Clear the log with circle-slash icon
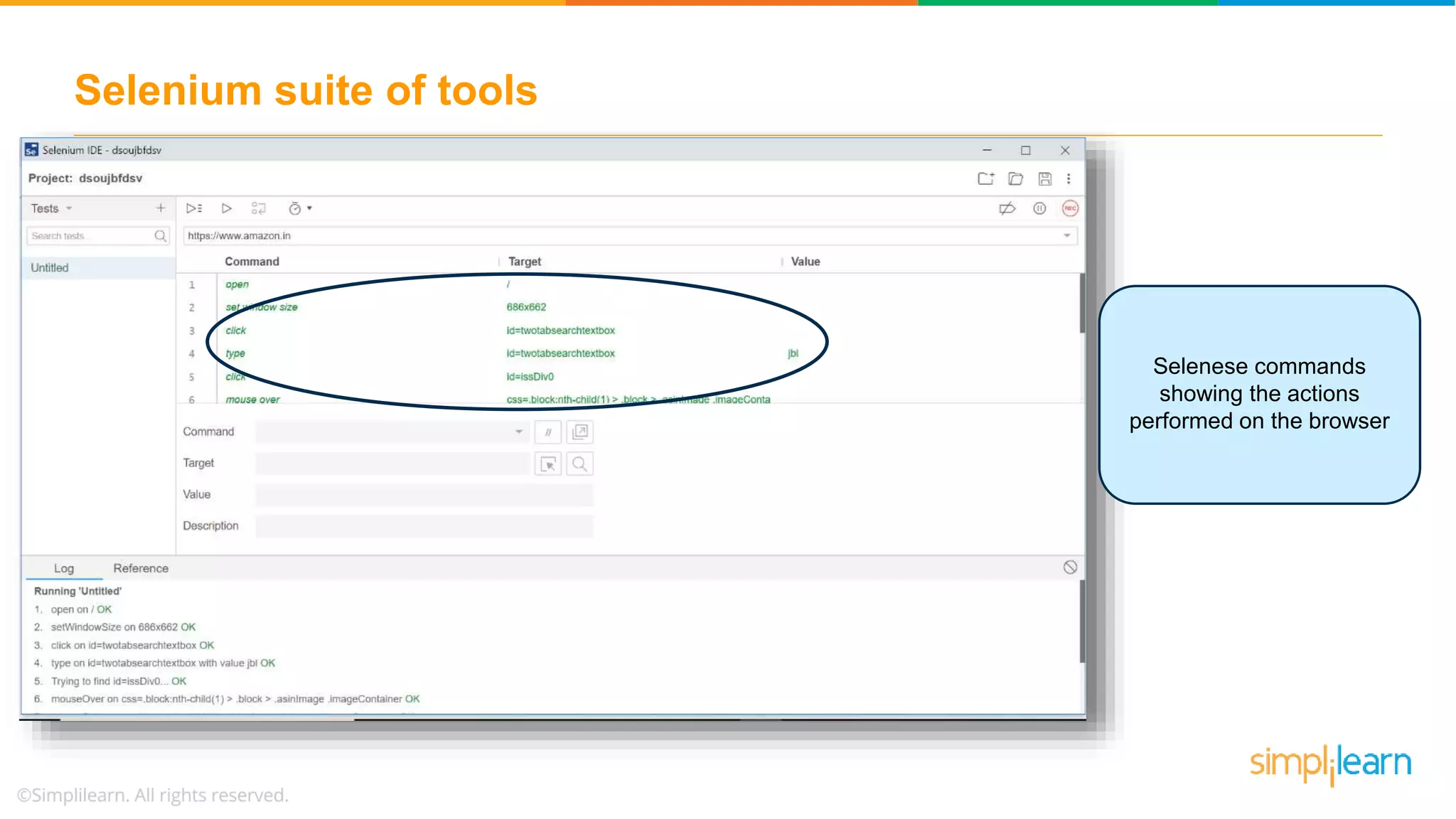The width and height of the screenshot is (1456, 819). 1070,567
